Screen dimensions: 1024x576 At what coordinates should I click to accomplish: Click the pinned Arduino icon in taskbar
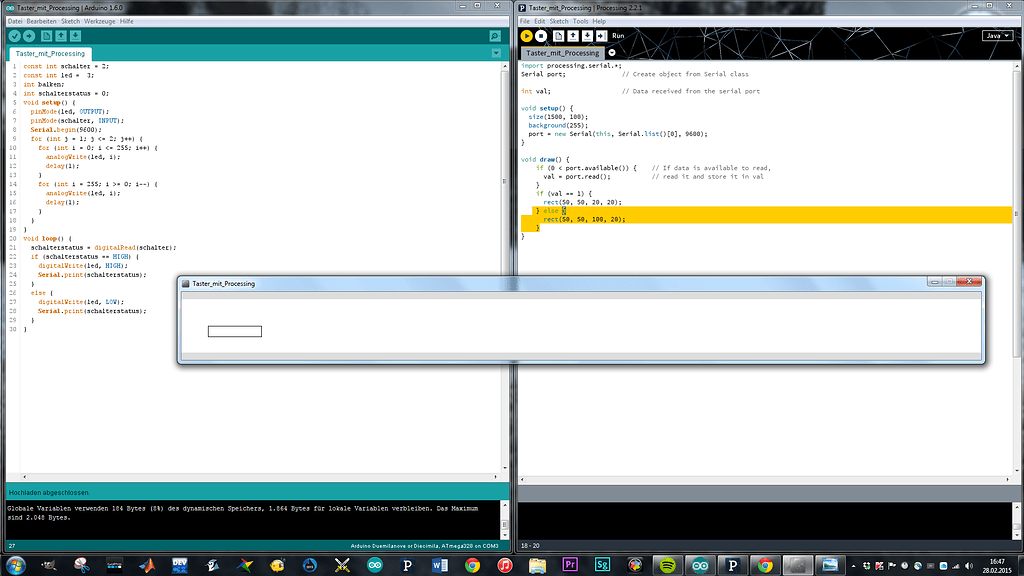click(x=375, y=565)
